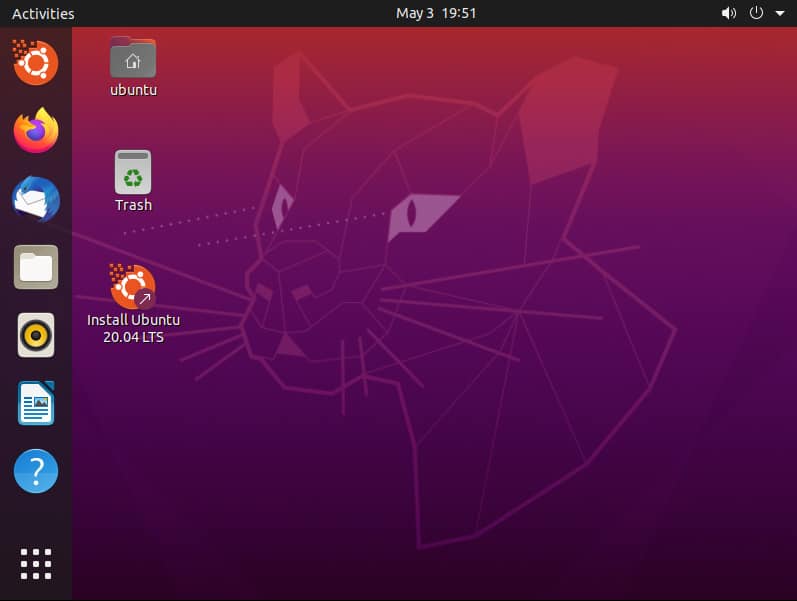Viewport: 797px width, 601px height.
Task: Open Thunderbird Mail from the dock
Action: tap(36, 199)
